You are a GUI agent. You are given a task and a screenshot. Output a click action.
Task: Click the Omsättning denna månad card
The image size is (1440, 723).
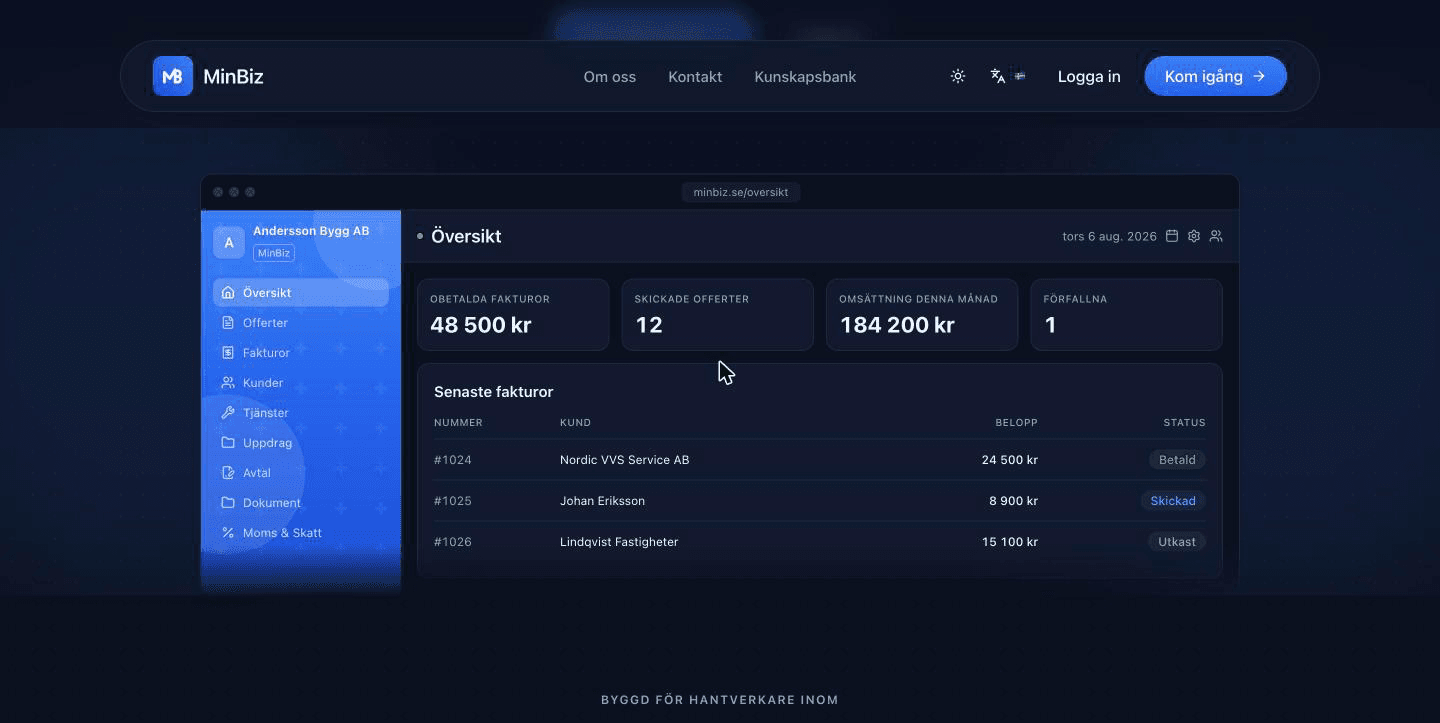(922, 315)
